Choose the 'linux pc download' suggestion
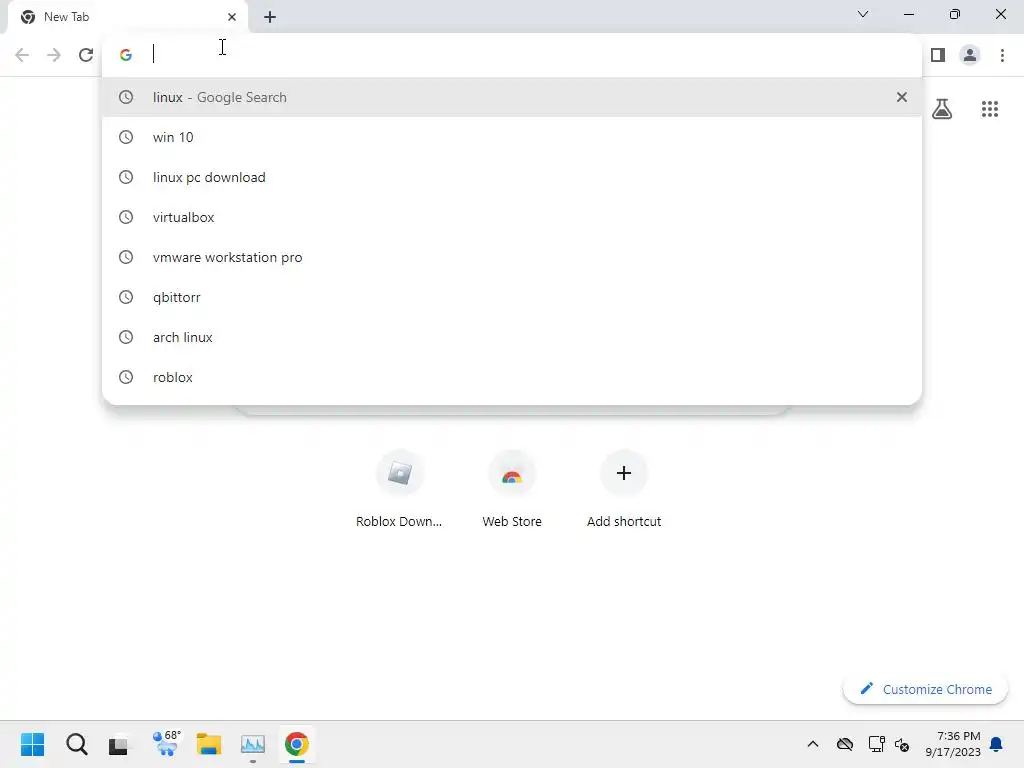 [512, 177]
